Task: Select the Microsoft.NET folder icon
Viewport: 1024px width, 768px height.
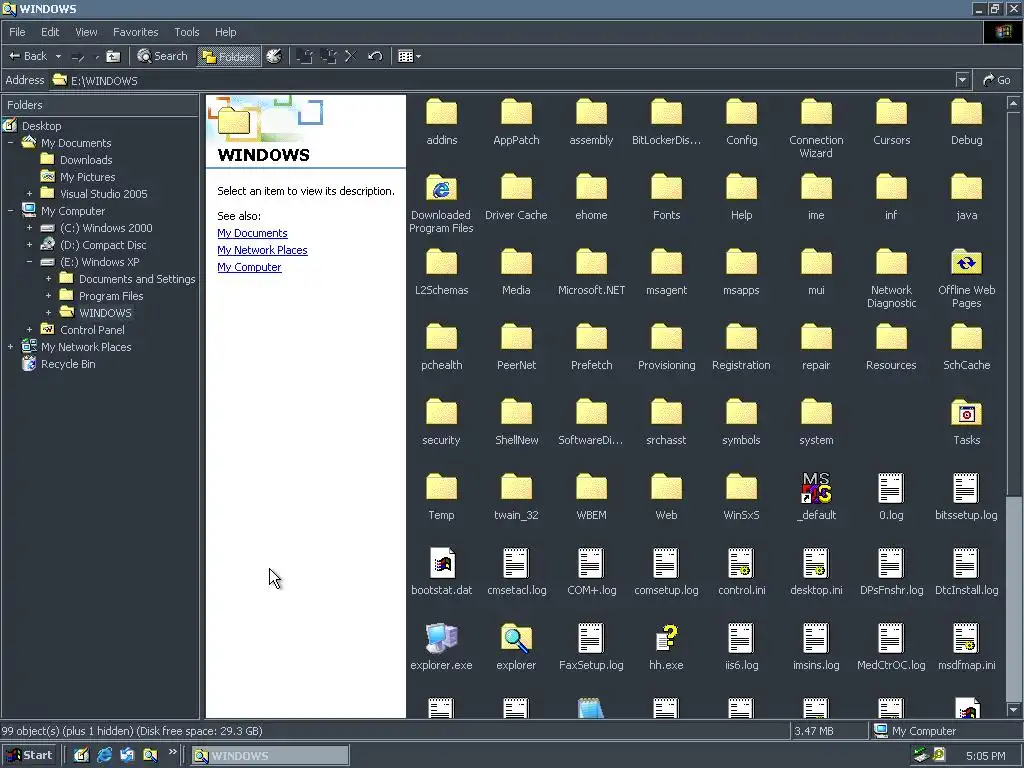Action: tap(591, 263)
